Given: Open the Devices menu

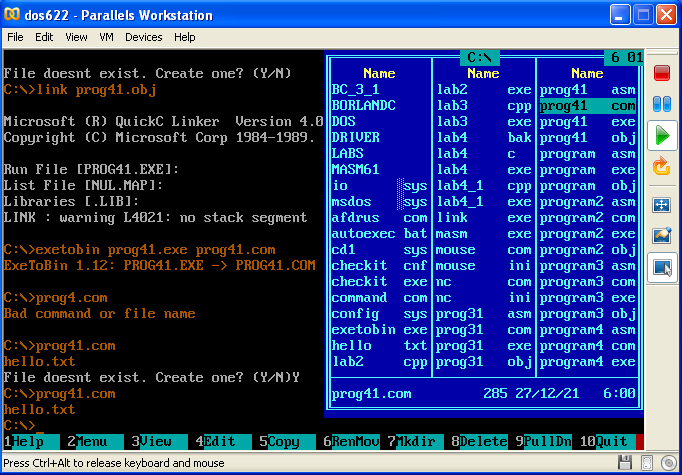Looking at the screenshot, I should (144, 37).
